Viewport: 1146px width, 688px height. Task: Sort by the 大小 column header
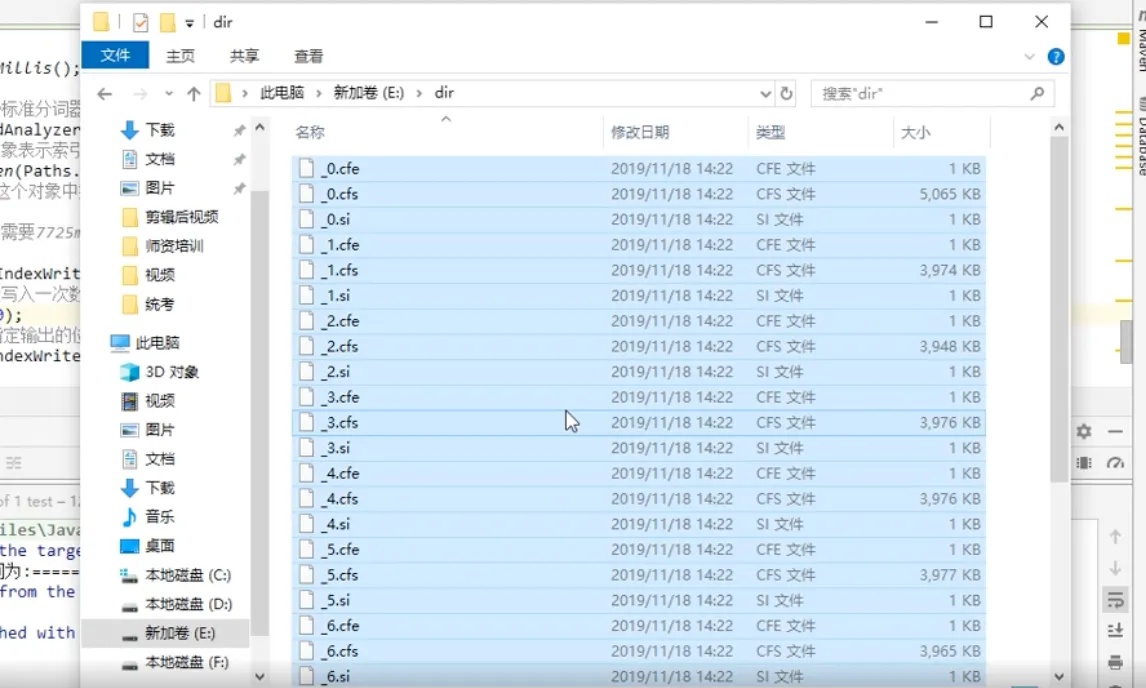coord(915,132)
